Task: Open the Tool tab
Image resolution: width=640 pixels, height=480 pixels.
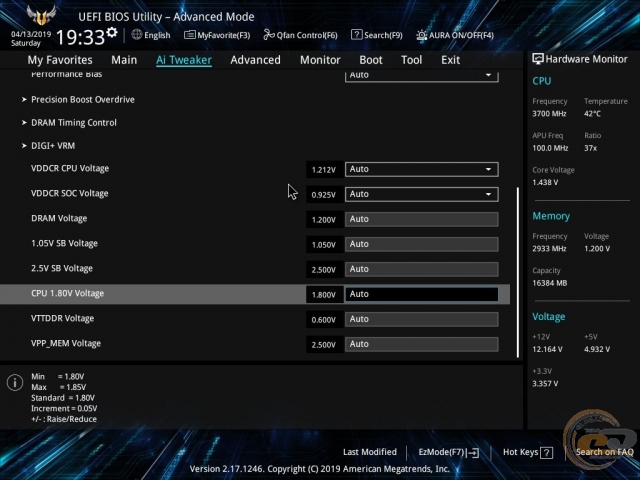Action: coord(411,60)
